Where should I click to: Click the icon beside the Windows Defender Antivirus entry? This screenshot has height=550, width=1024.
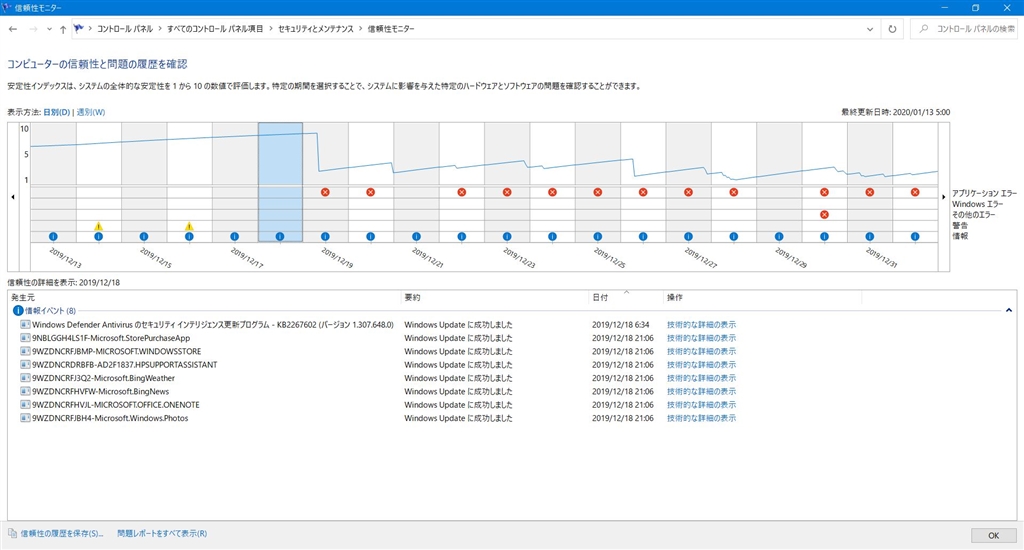click(x=25, y=325)
